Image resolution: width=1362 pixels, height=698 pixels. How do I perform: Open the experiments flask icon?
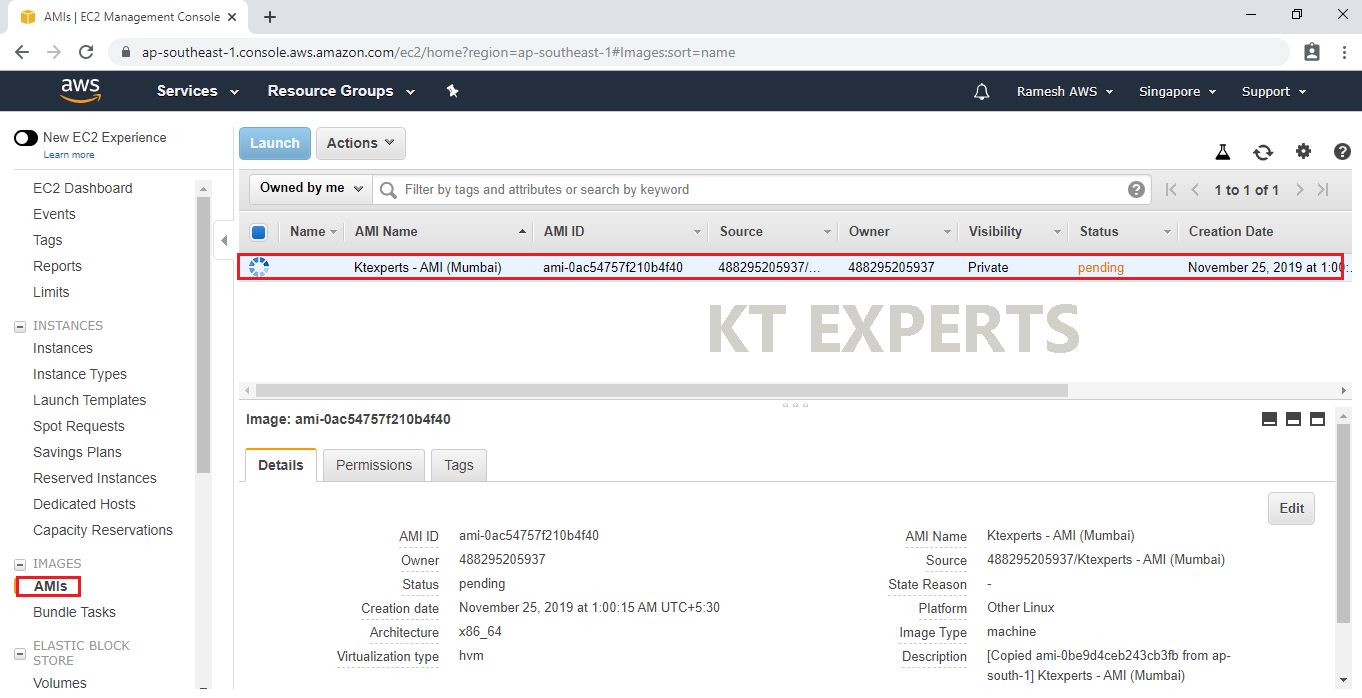coord(1222,151)
